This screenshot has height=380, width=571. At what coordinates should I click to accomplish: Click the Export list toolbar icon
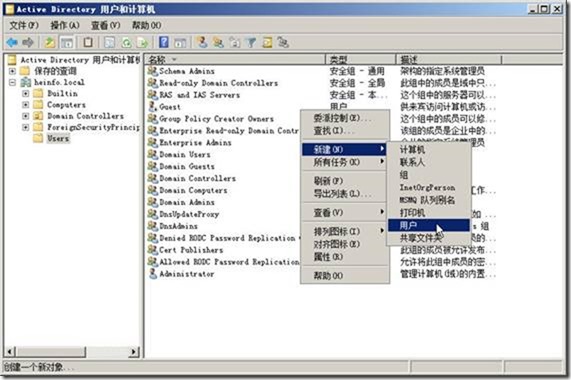point(142,43)
